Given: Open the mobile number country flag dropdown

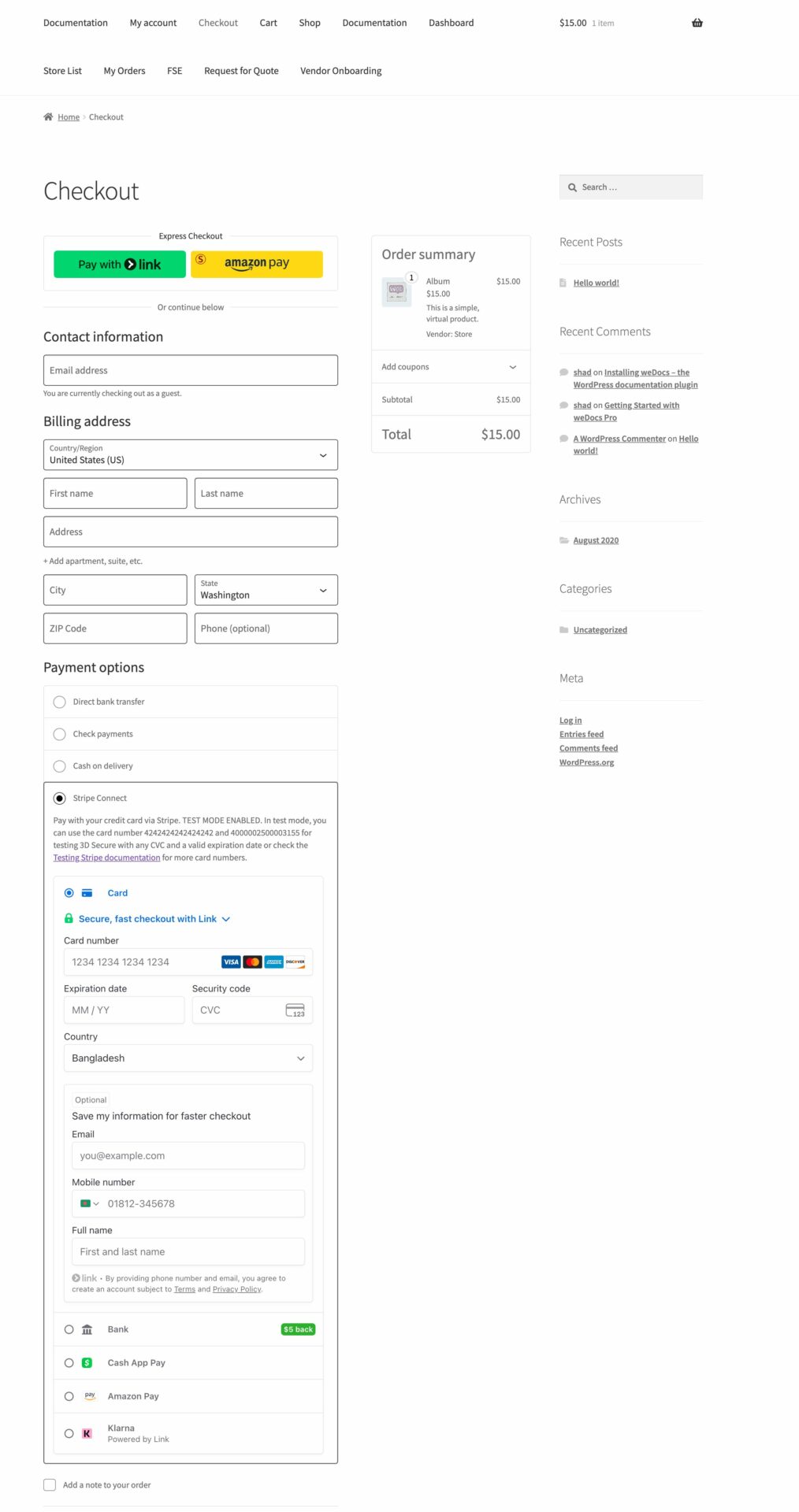Looking at the screenshot, I should click(90, 1203).
